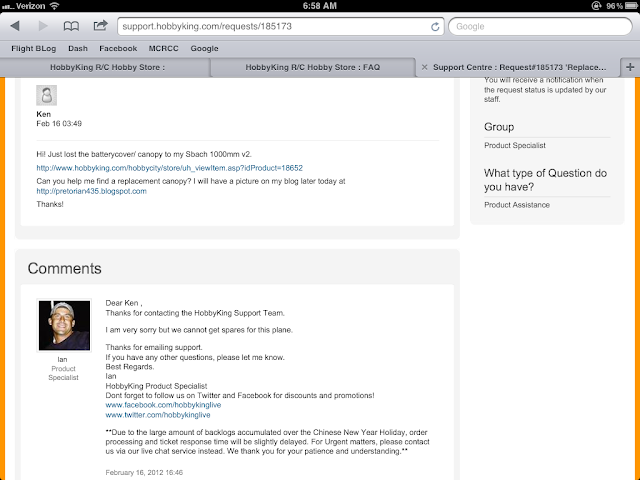Reload page with the refresh icon
The image size is (640, 480).
pos(435,27)
